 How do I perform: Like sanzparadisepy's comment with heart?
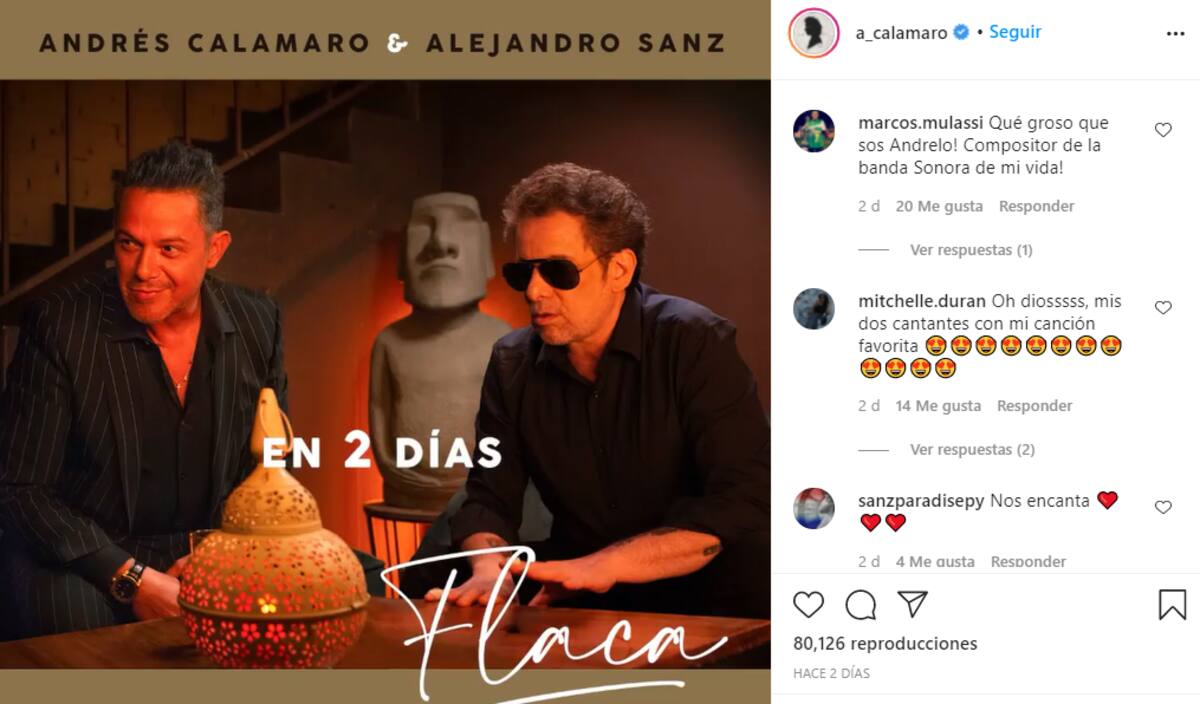(1163, 507)
